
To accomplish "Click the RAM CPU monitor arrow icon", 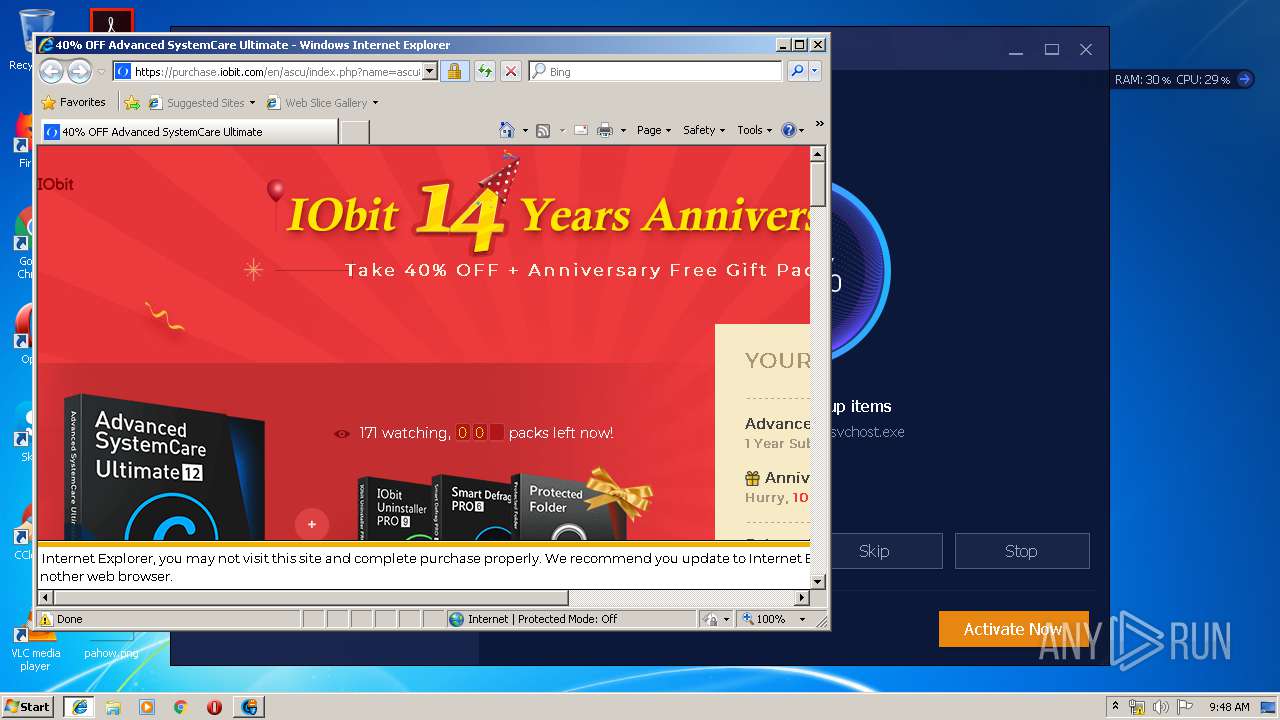I will click(x=1244, y=79).
